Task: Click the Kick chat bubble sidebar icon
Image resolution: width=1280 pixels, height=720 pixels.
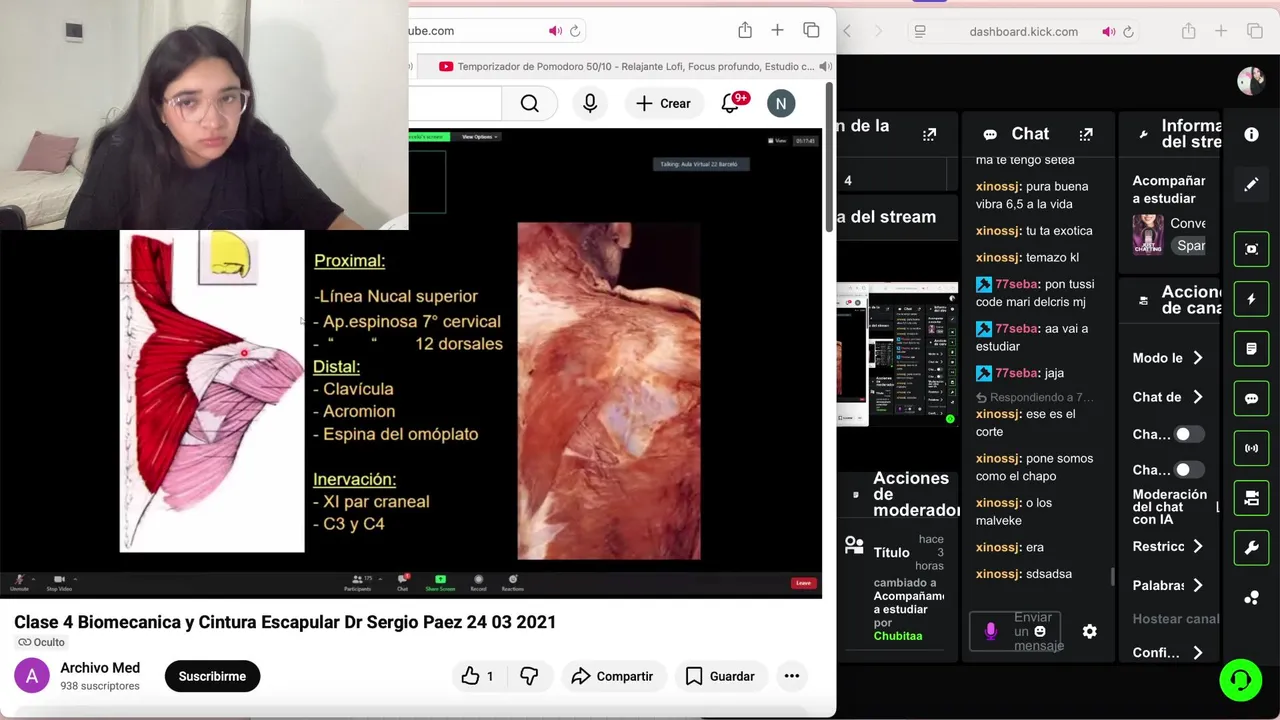Action: (x=1251, y=398)
